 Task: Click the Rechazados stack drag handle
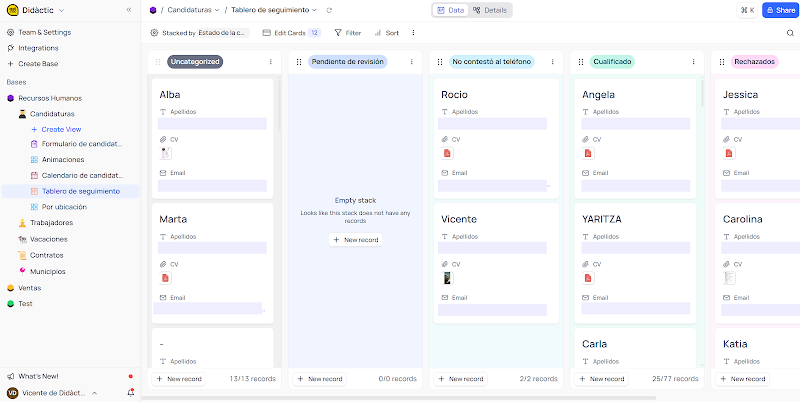pos(721,62)
